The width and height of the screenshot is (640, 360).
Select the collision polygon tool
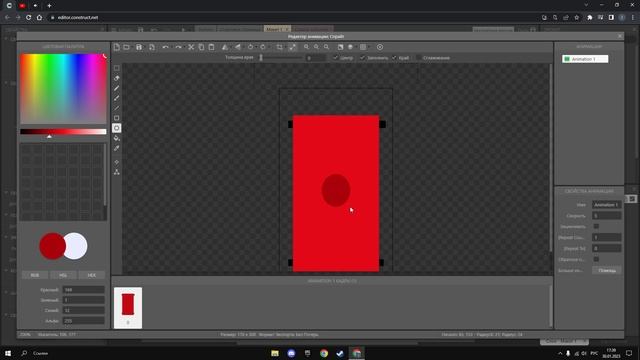pos(117,172)
